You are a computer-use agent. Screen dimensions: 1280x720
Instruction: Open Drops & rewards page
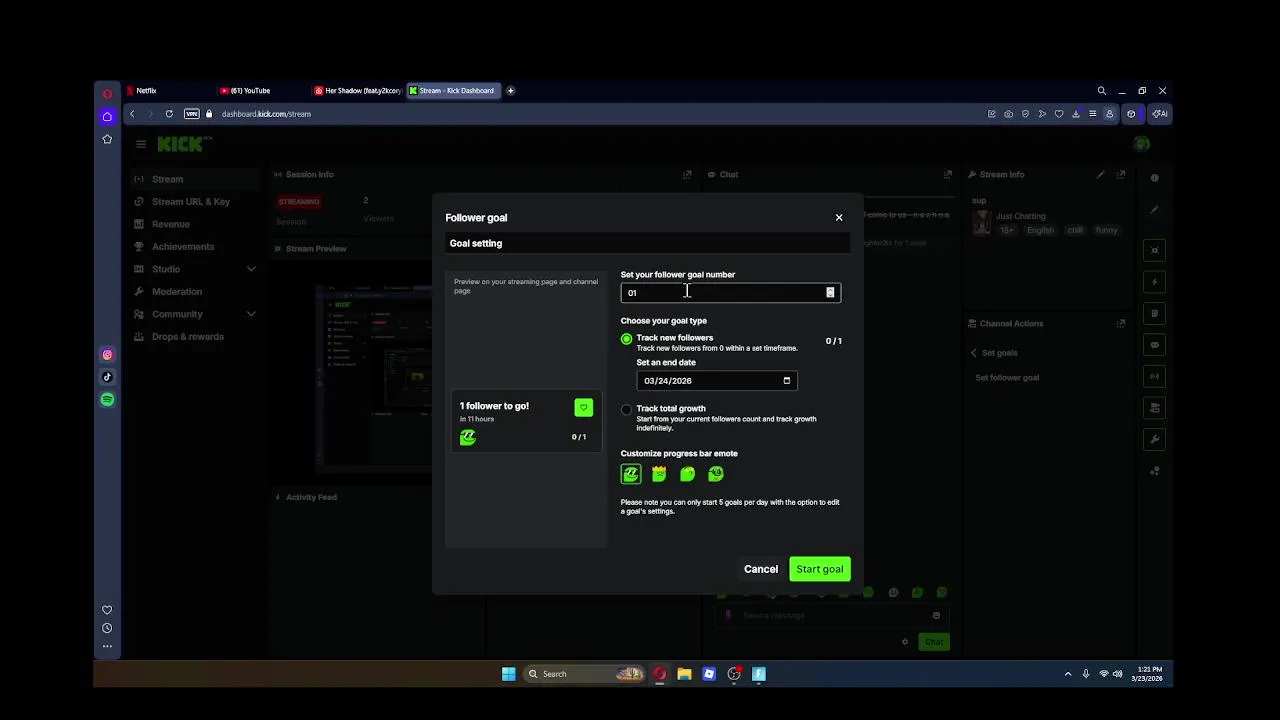pos(196,337)
